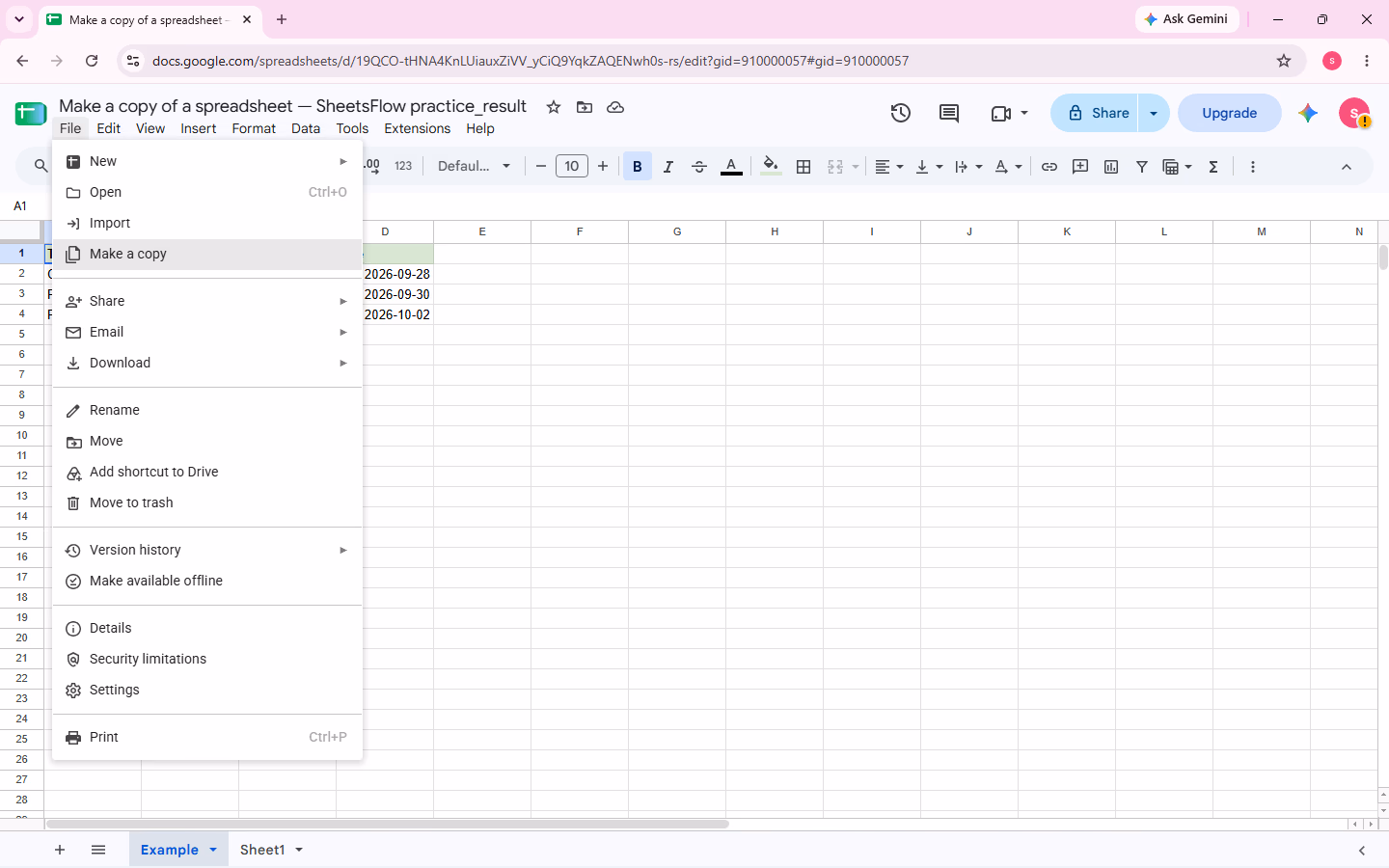Click the Ask Gemini button
This screenshot has height=868, width=1389.
[1186, 19]
